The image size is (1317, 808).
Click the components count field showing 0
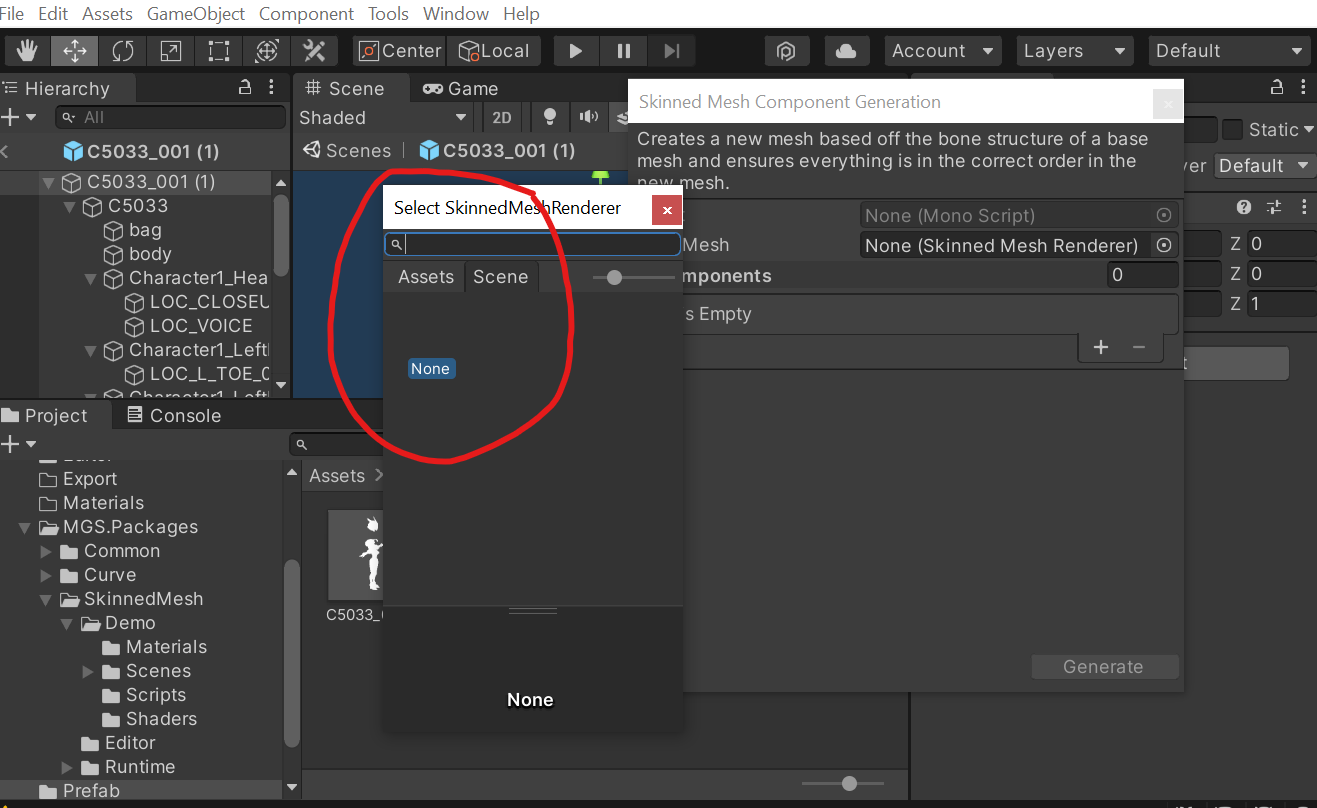point(1143,275)
